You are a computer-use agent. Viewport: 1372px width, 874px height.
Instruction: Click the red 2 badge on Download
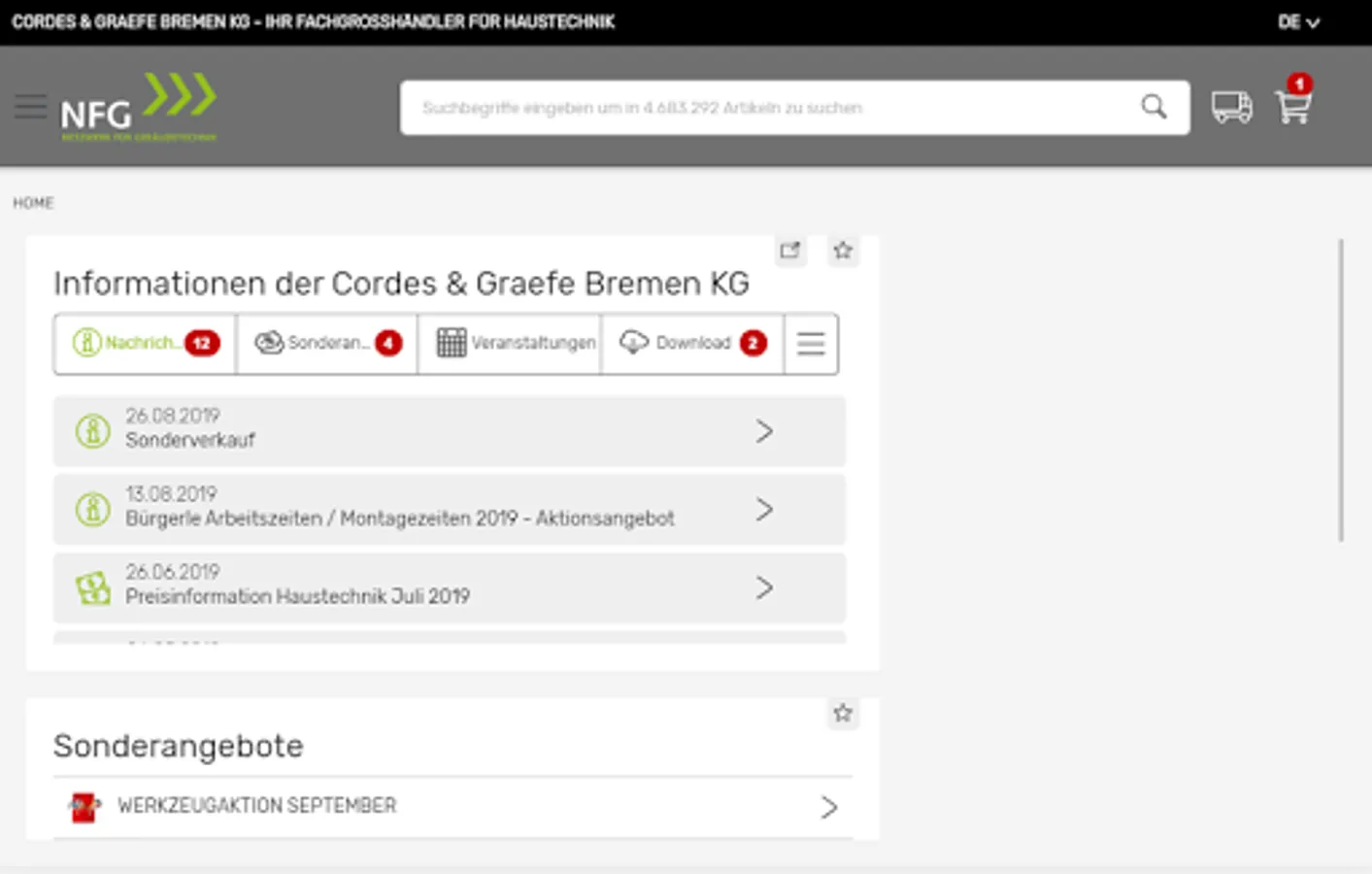pyautogui.click(x=753, y=343)
